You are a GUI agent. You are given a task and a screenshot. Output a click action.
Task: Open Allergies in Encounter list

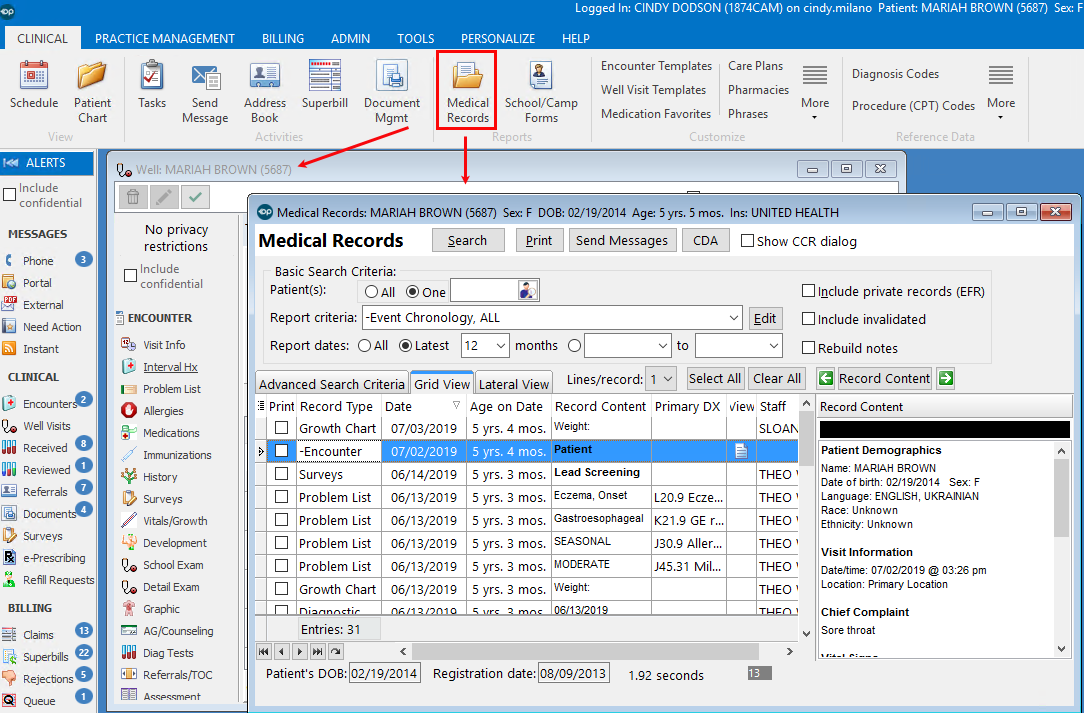[x=163, y=411]
